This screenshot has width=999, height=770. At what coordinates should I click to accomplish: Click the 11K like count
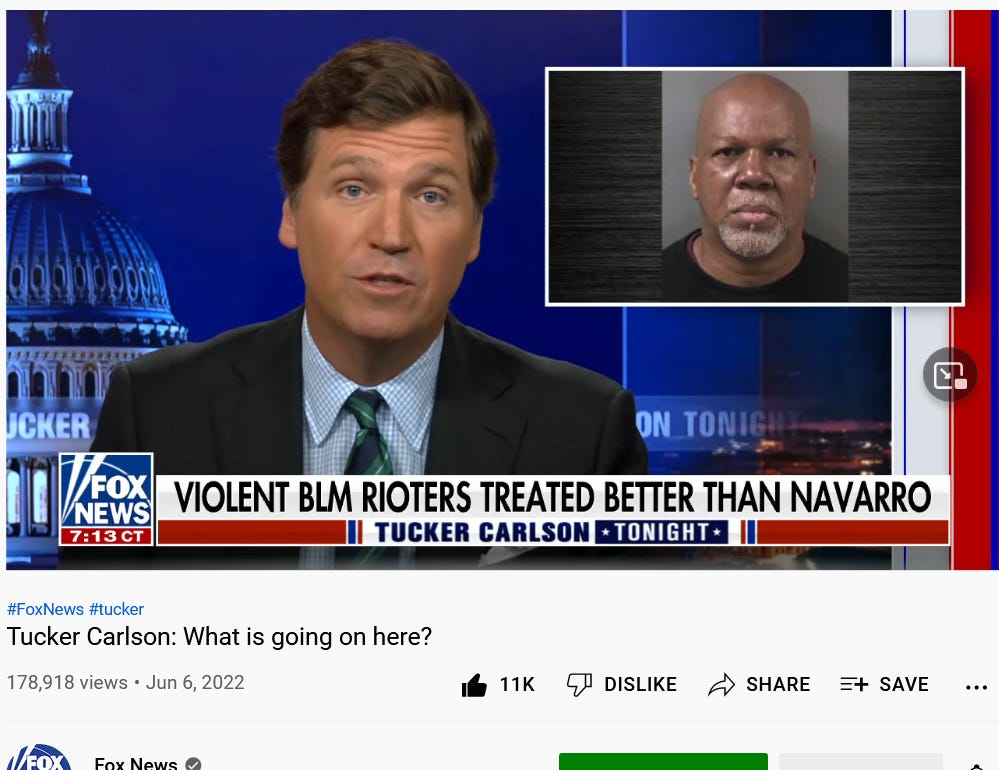[517, 685]
